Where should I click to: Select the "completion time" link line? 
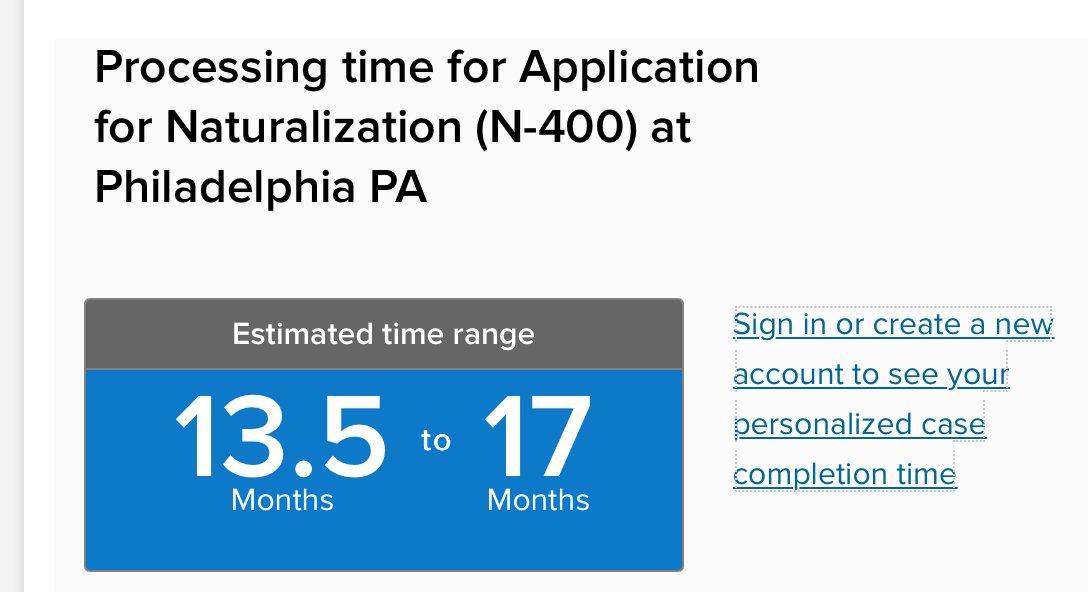point(844,475)
